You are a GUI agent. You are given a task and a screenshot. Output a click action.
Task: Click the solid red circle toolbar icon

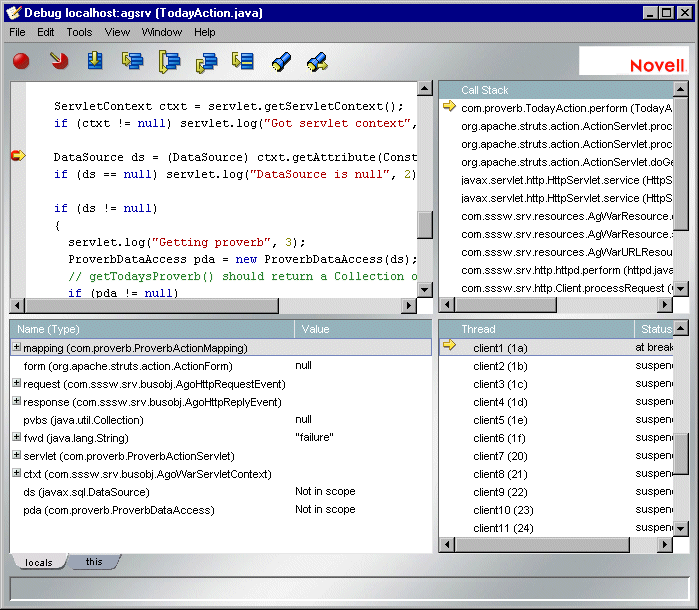tap(21, 62)
